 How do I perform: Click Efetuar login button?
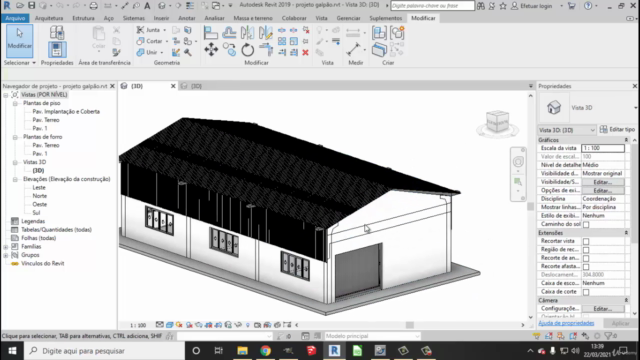532,6
